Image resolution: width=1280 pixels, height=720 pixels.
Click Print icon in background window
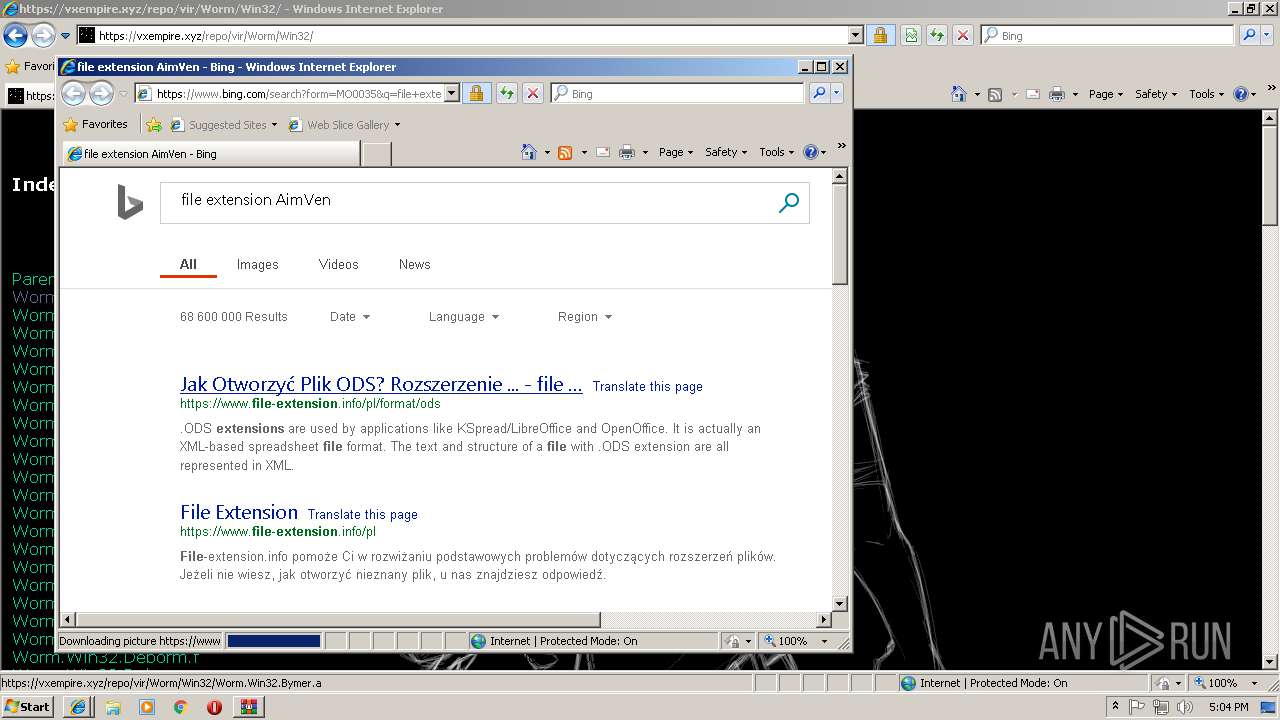pos(1057,94)
